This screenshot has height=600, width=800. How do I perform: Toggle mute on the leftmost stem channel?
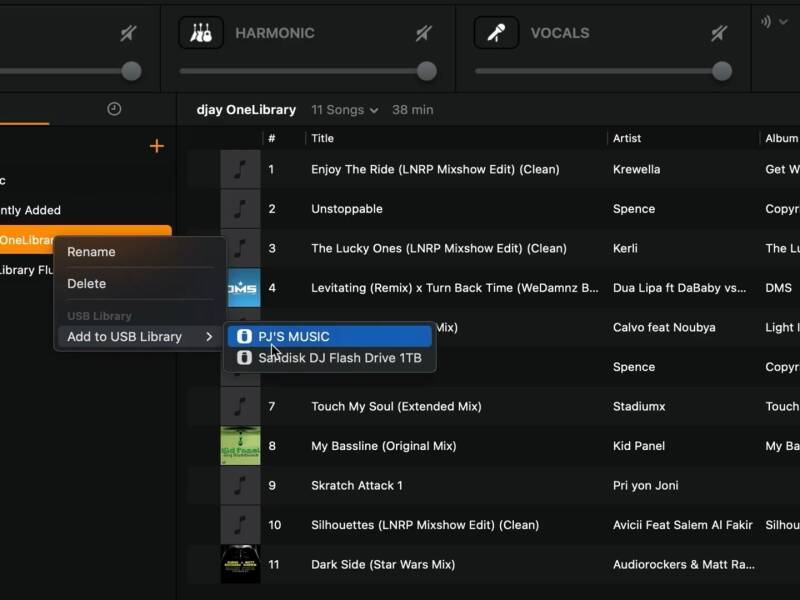pos(128,33)
